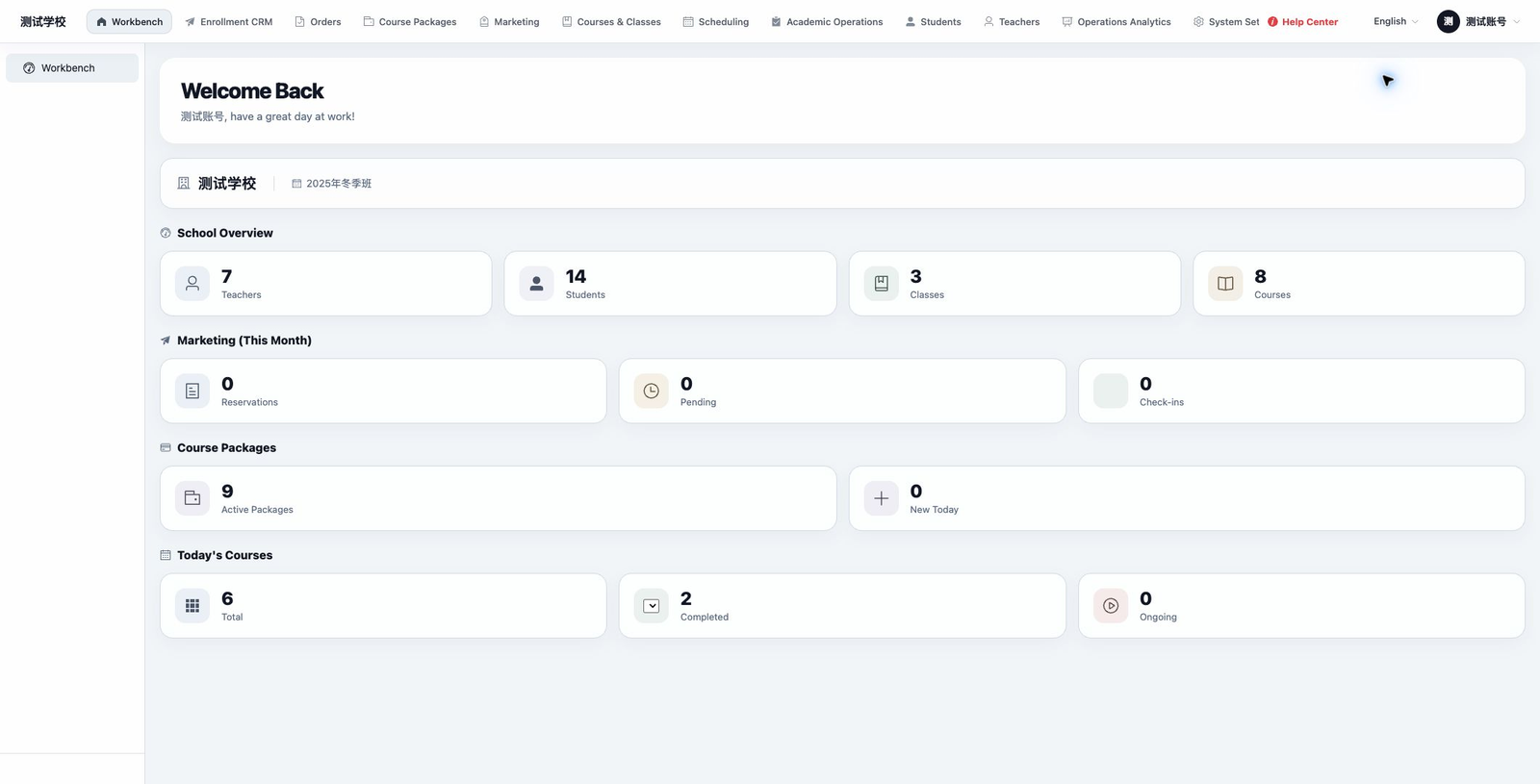Open the 7 Teachers overview card
The image size is (1540, 784).
pyautogui.click(x=325, y=283)
